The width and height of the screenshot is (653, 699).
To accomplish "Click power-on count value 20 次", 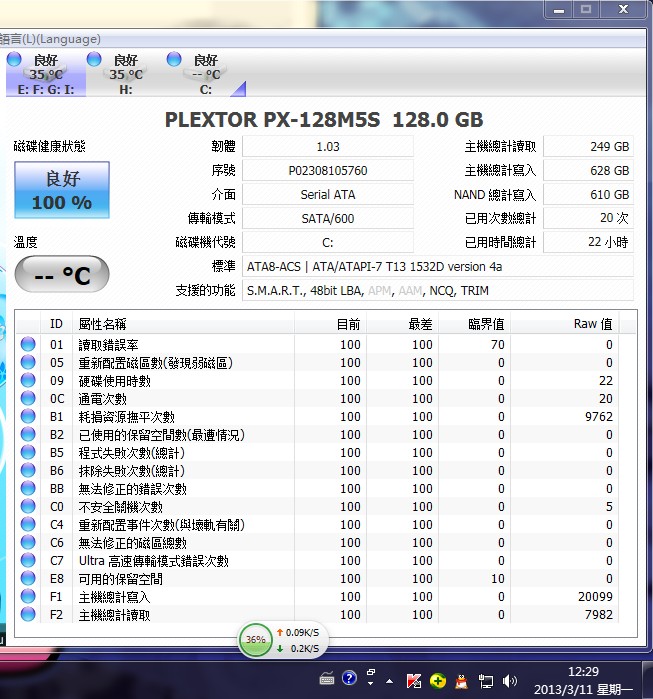I will [x=588, y=218].
